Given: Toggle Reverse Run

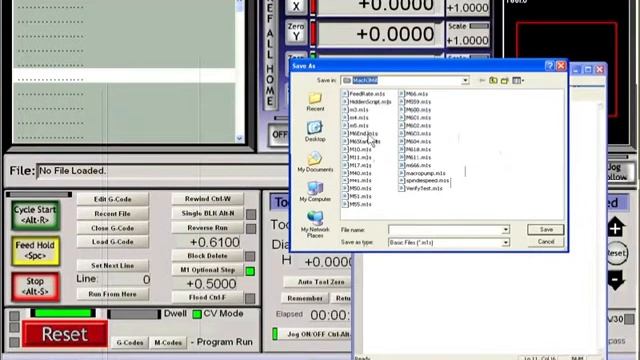Looking at the screenshot, I should pyautogui.click(x=207, y=228).
